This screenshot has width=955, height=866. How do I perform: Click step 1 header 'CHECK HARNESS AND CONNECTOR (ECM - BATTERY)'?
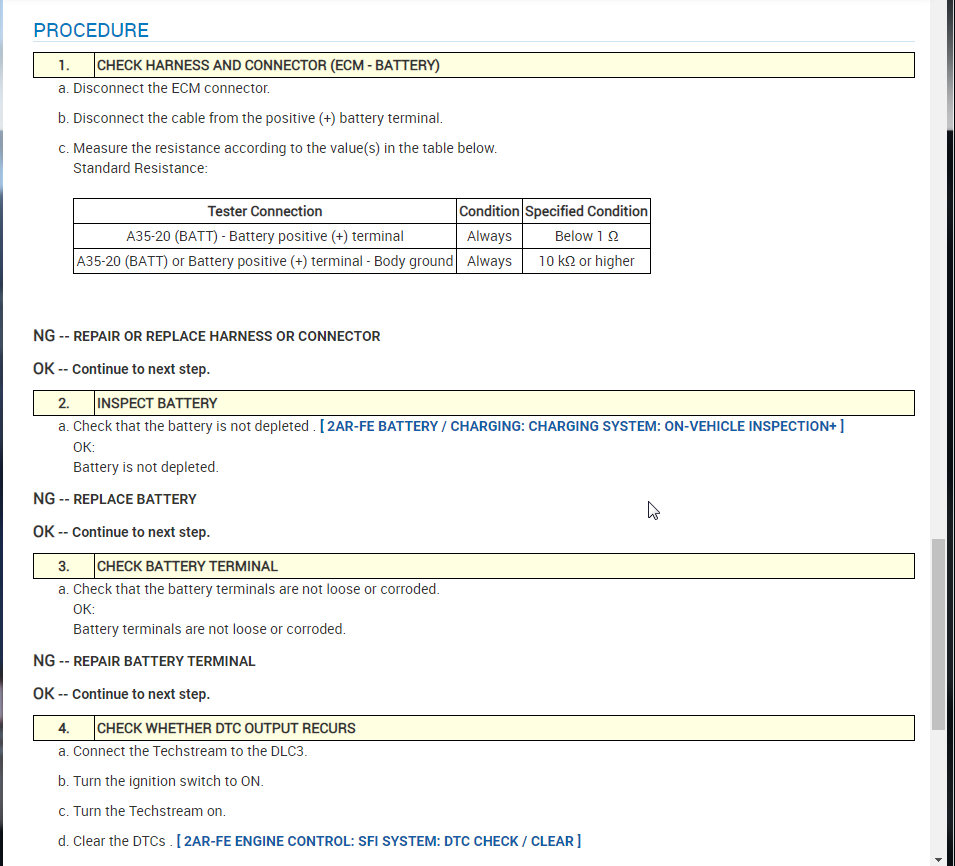[x=504, y=65]
